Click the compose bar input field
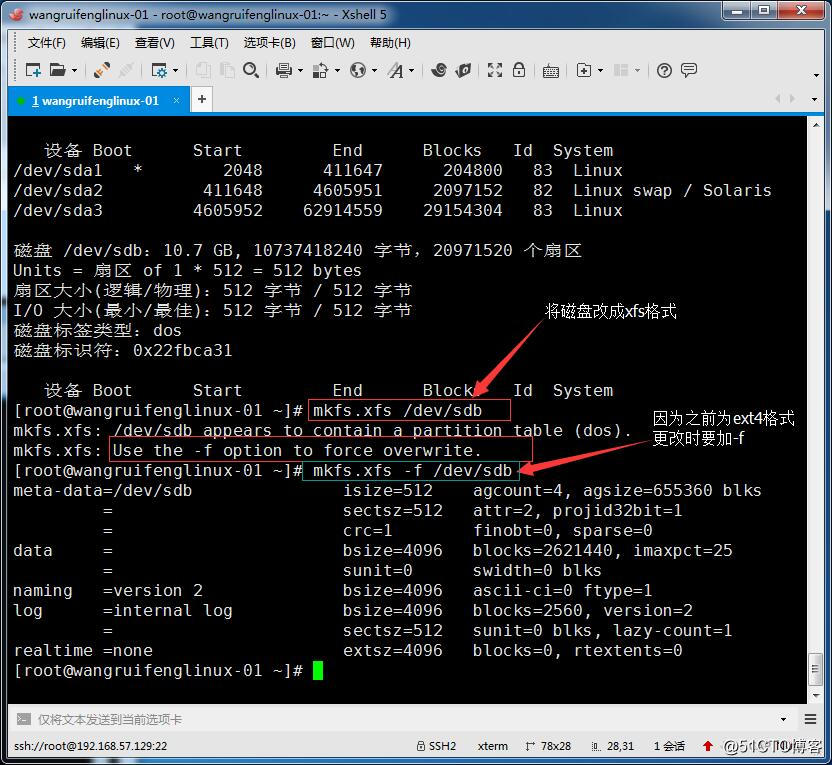832x765 pixels. (x=403, y=719)
